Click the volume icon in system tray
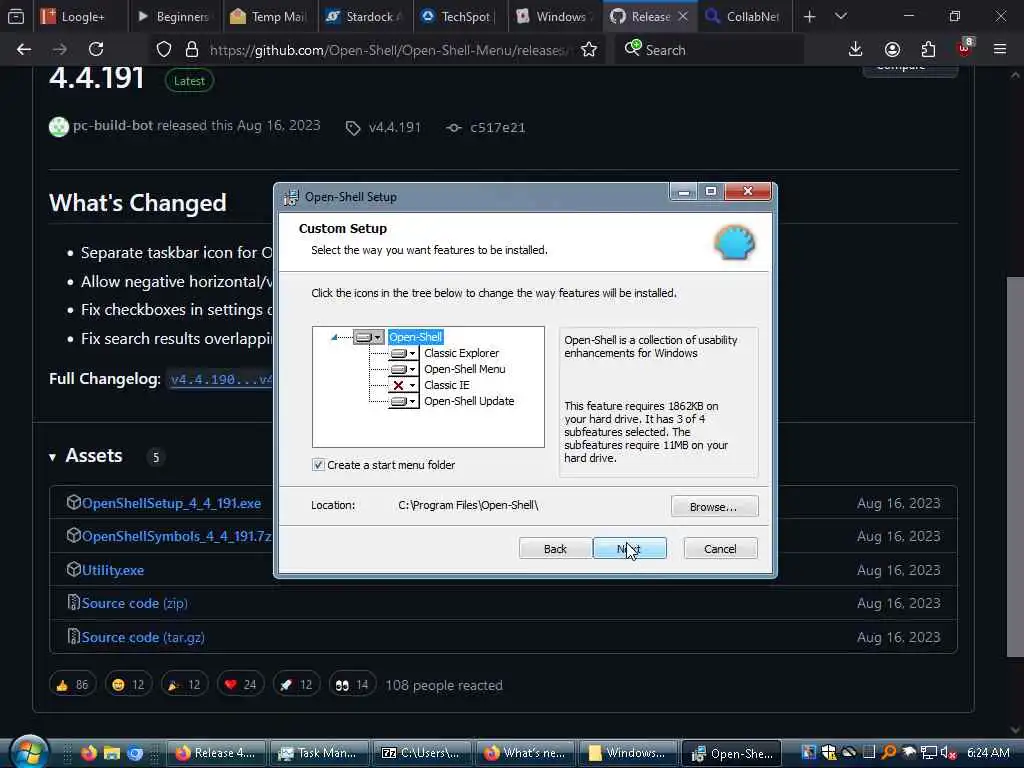The height and width of the screenshot is (768, 1024). coord(948,753)
